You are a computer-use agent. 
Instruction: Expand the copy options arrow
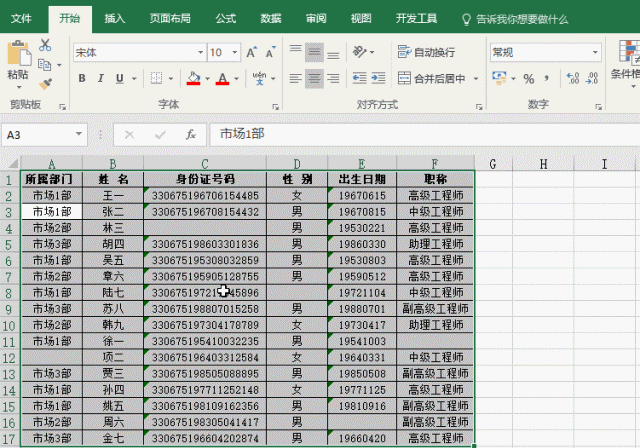(x=59, y=65)
